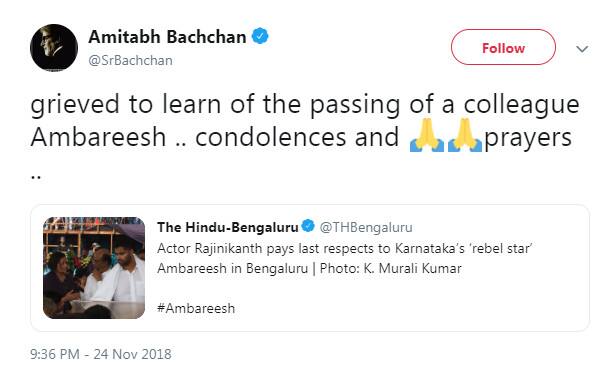The width and height of the screenshot is (615, 373).
Task: Open the Amitabh Bachchan display name link
Action: (x=167, y=37)
